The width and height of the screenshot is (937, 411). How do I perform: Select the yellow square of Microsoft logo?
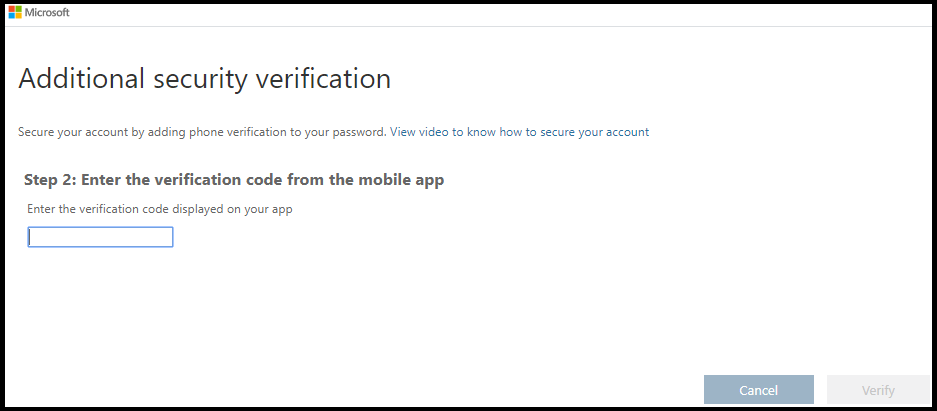pos(19,16)
